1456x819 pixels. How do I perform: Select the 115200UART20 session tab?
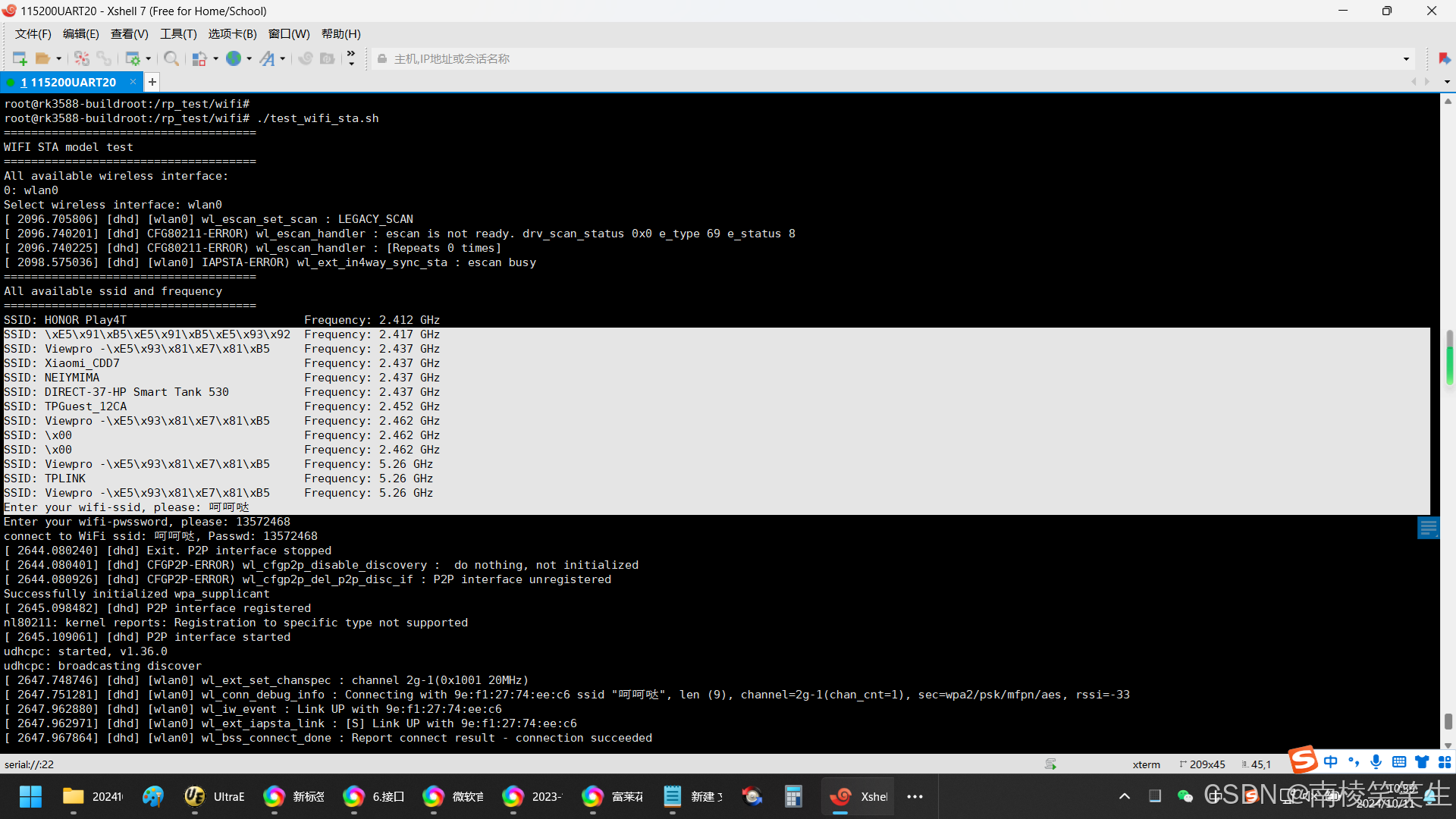coord(68,82)
